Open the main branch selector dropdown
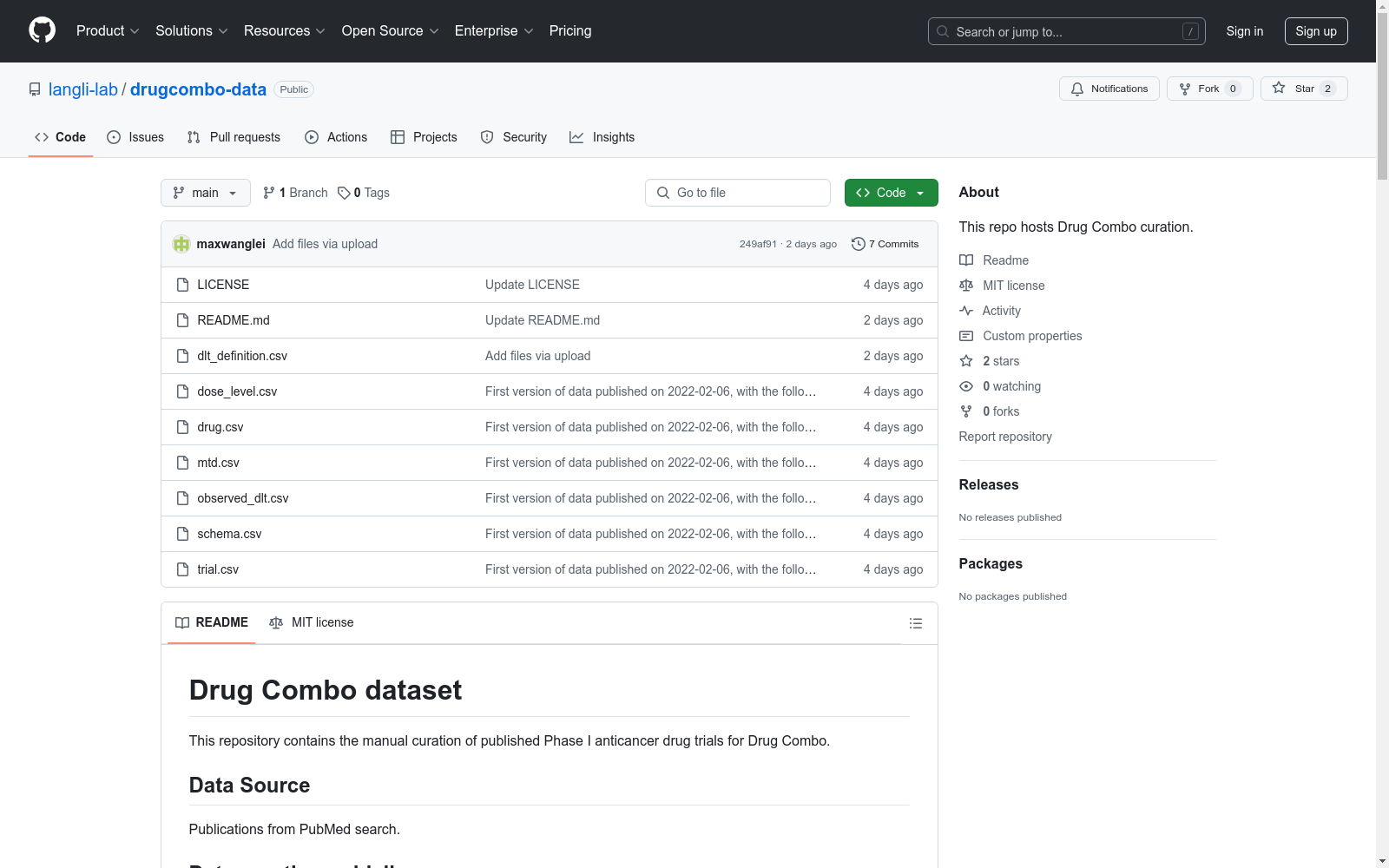Viewport: 1389px width, 868px height. click(206, 193)
